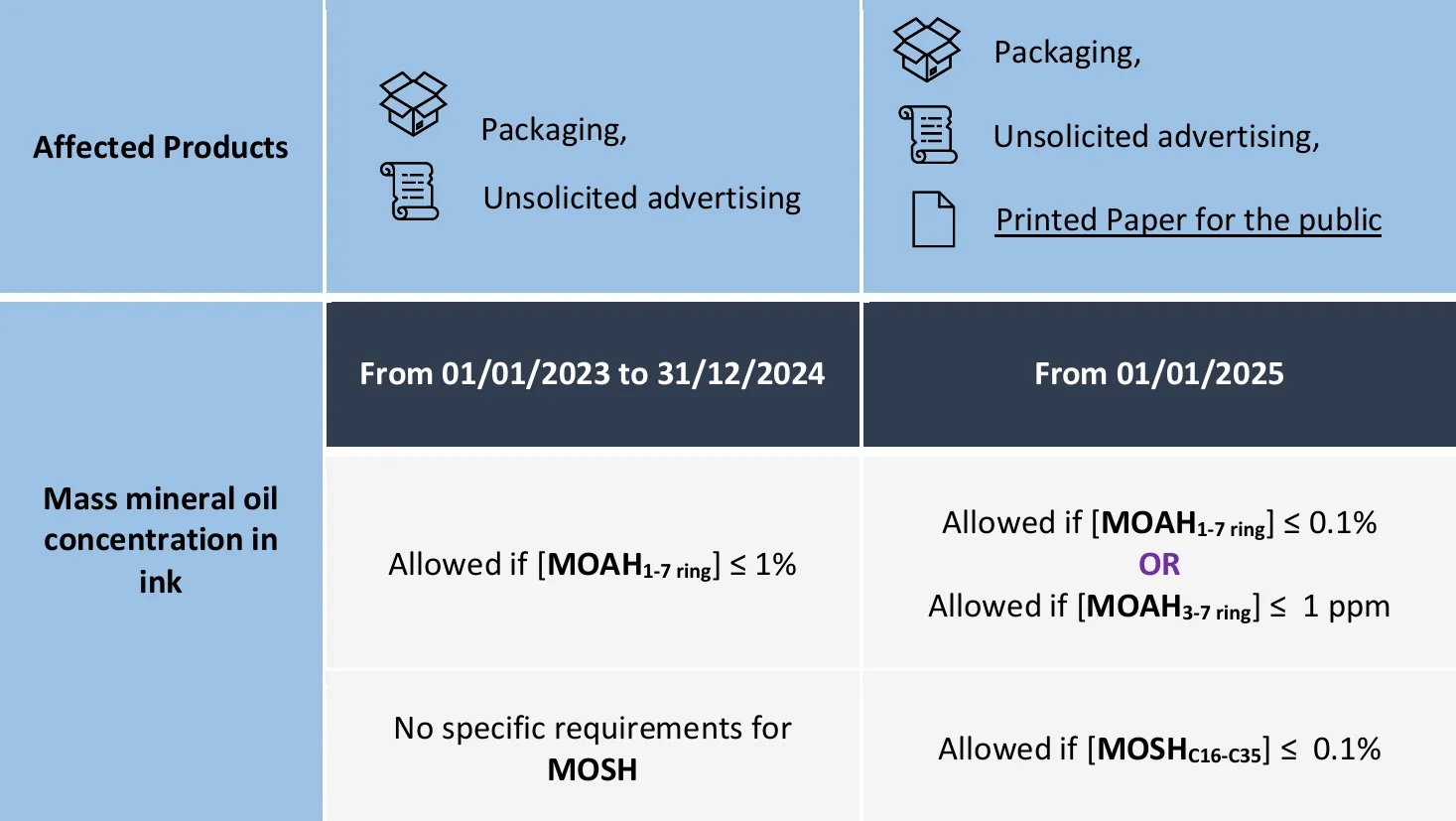The width and height of the screenshot is (1456, 821).
Task: Click the packaging box icon in 2023 column
Action: pyautogui.click(x=414, y=103)
